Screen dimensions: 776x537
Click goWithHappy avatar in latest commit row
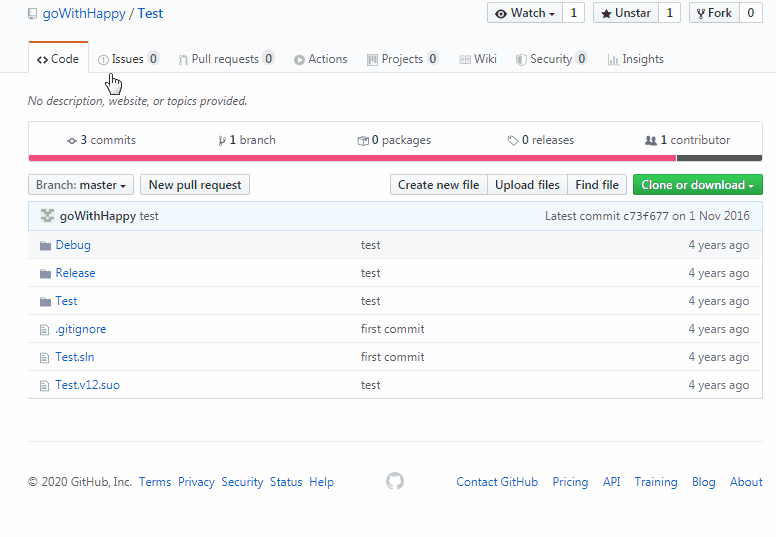[x=47, y=216]
